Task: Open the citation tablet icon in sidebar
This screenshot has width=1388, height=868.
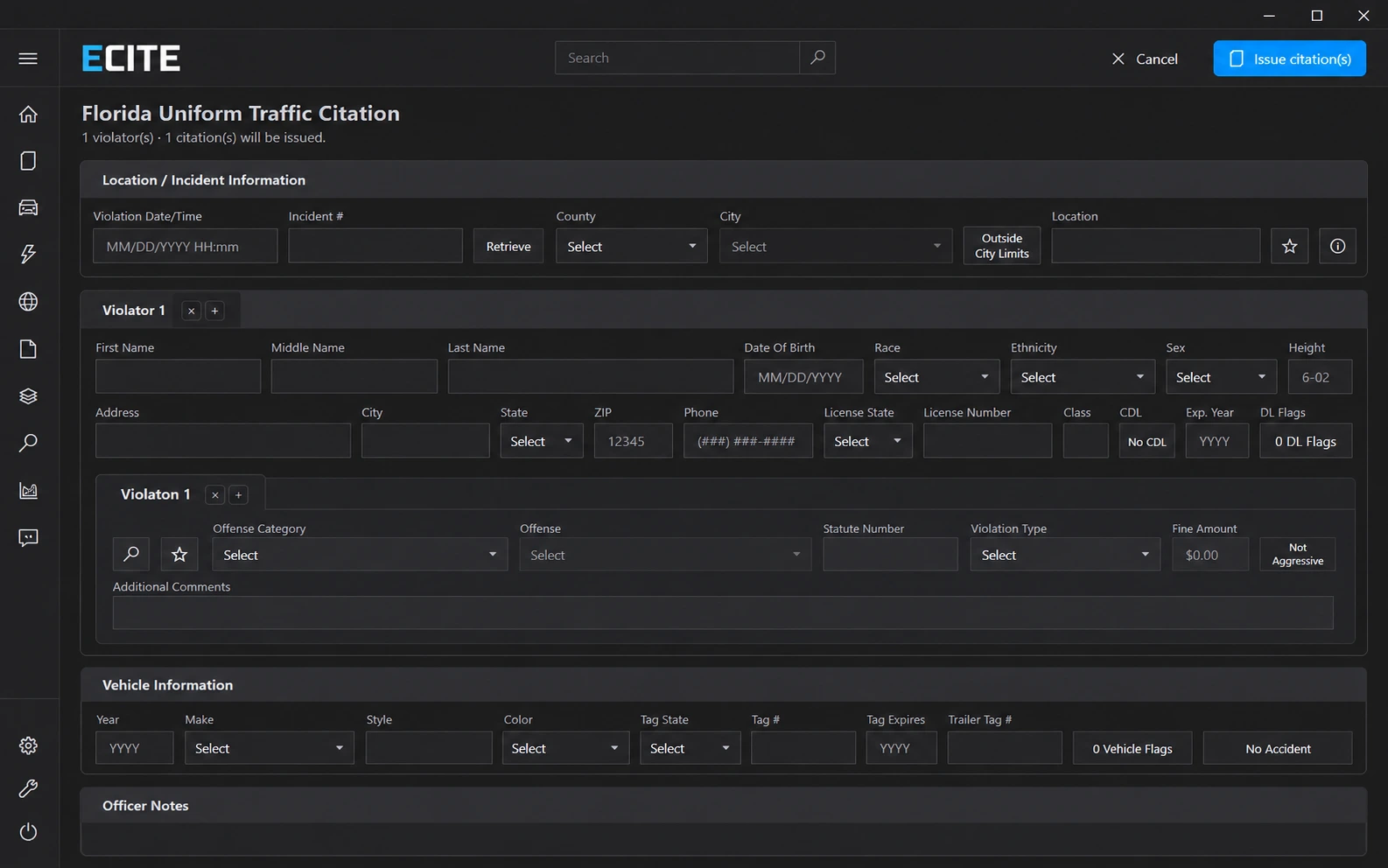Action: point(28,161)
